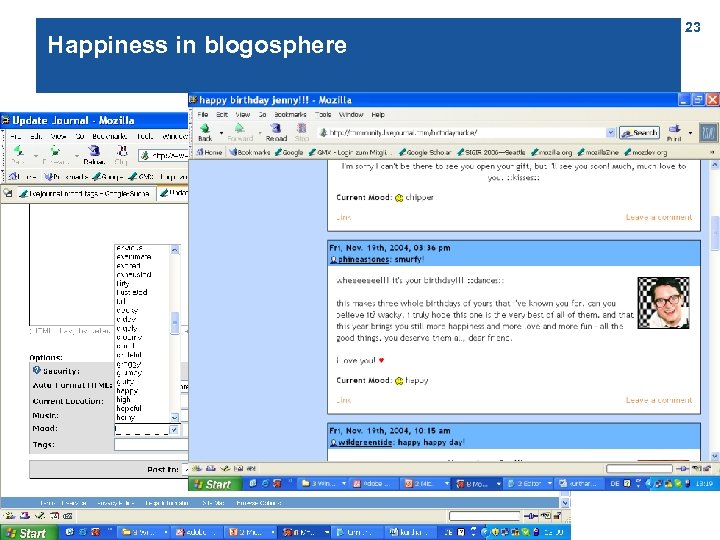Open the Tools menu in the birthday window
The height and width of the screenshot is (540, 720).
(323, 114)
